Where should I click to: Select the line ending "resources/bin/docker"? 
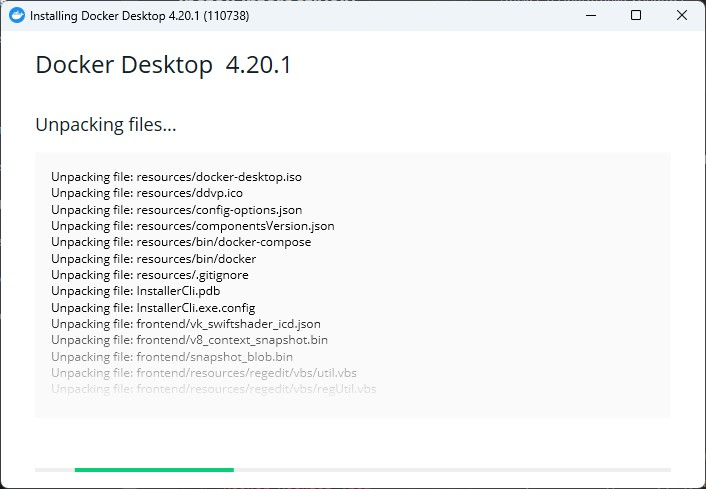154,259
